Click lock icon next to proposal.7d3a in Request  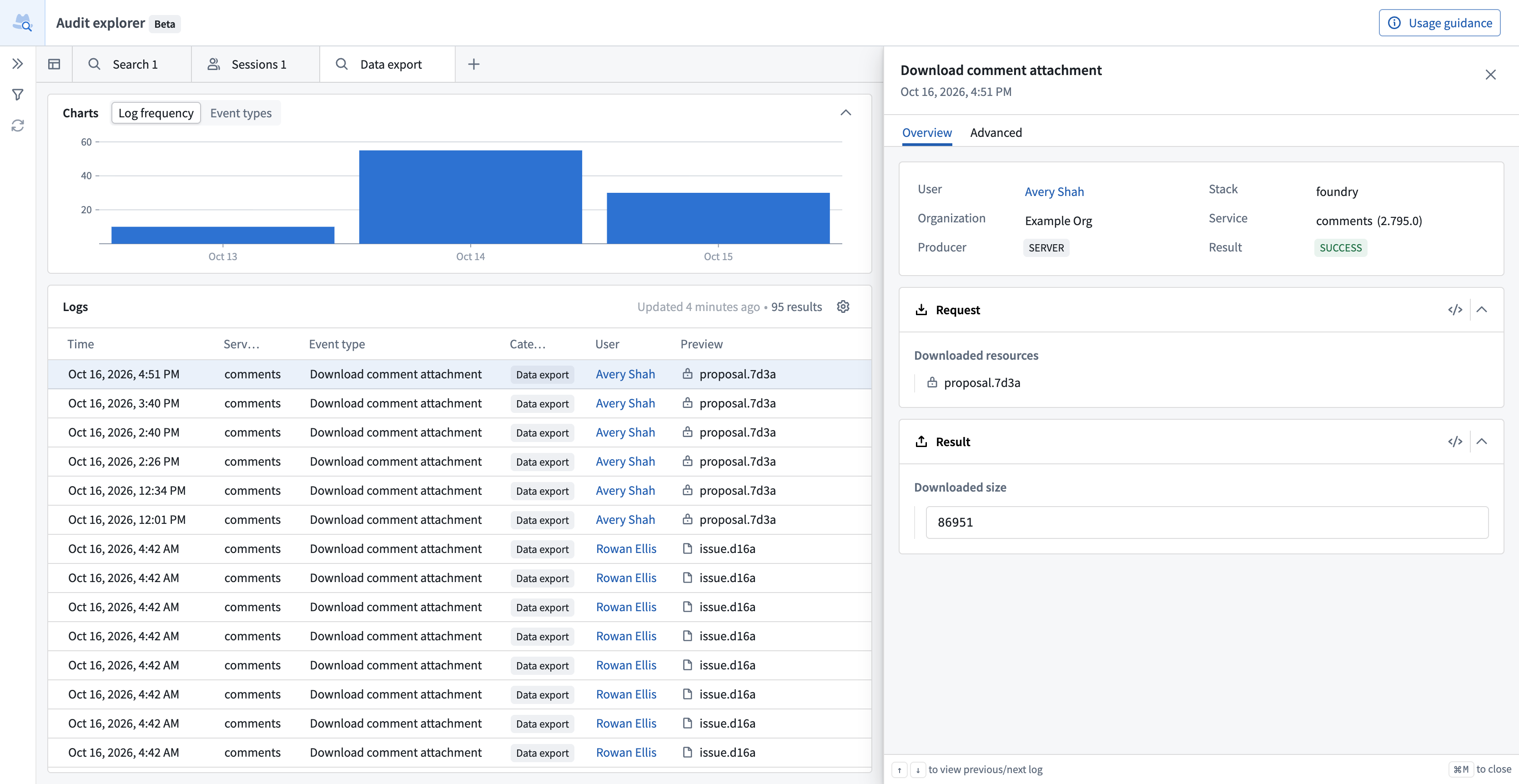click(932, 382)
